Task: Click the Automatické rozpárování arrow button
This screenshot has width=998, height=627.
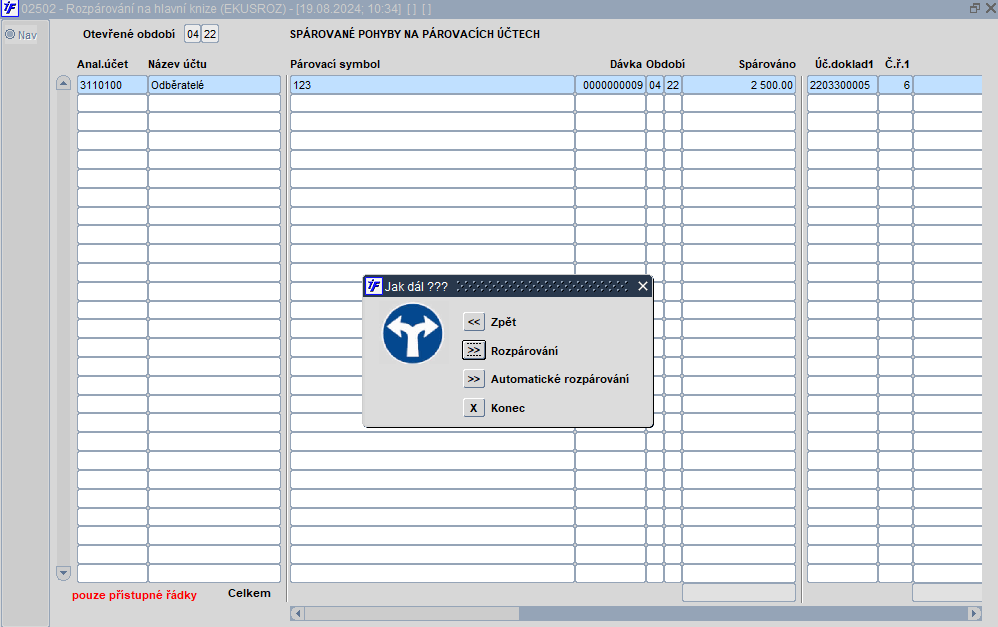Action: point(474,379)
